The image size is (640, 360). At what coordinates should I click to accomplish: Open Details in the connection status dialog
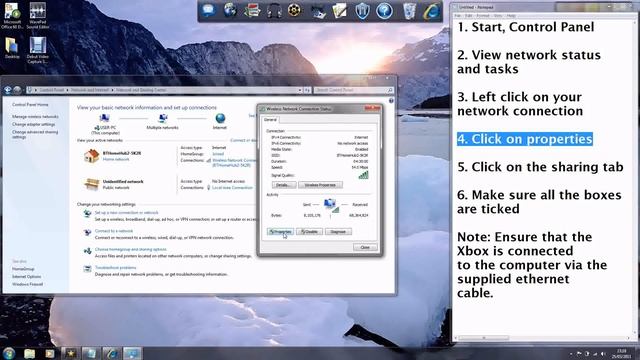[284, 185]
